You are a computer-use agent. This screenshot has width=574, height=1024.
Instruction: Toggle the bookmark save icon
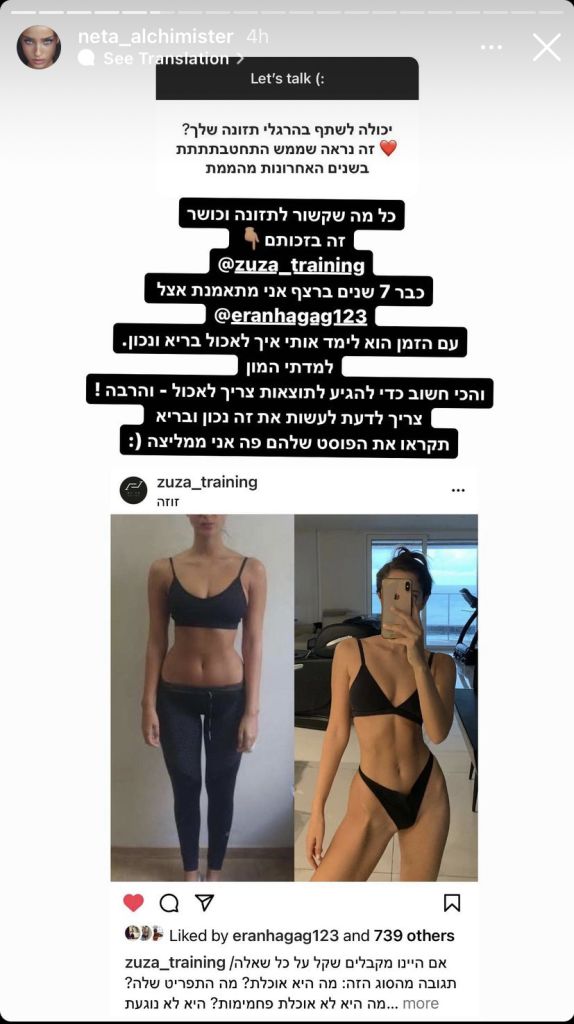click(452, 903)
